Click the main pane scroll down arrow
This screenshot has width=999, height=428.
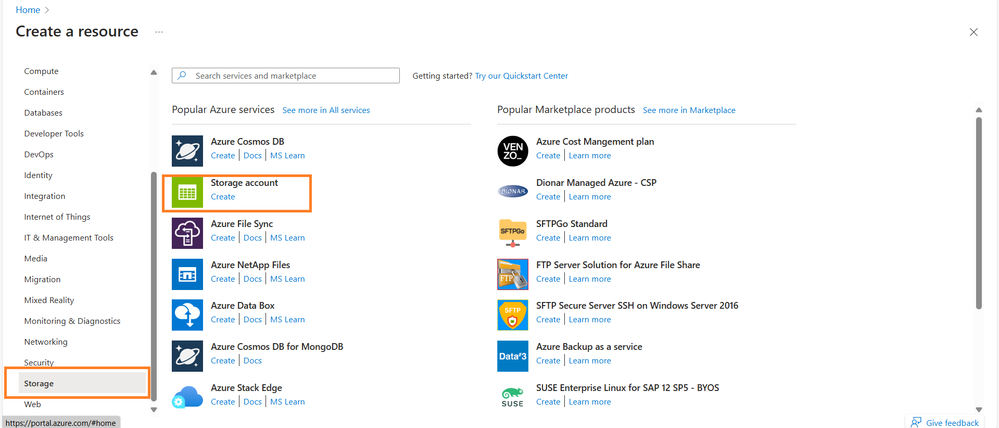979,409
